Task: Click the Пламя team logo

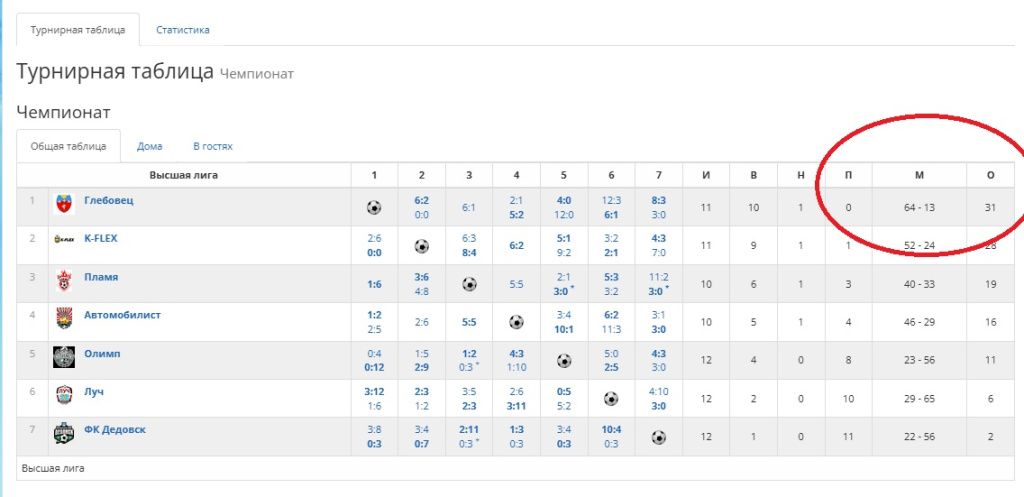Action: click(x=64, y=281)
